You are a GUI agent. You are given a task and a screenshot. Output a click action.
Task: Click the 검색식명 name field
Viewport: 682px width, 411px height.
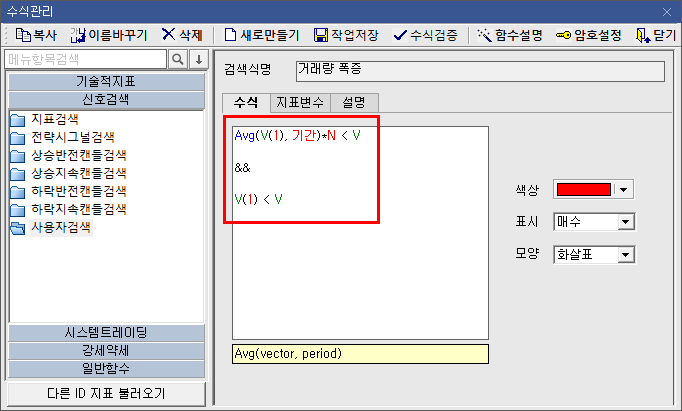pyautogui.click(x=480, y=71)
